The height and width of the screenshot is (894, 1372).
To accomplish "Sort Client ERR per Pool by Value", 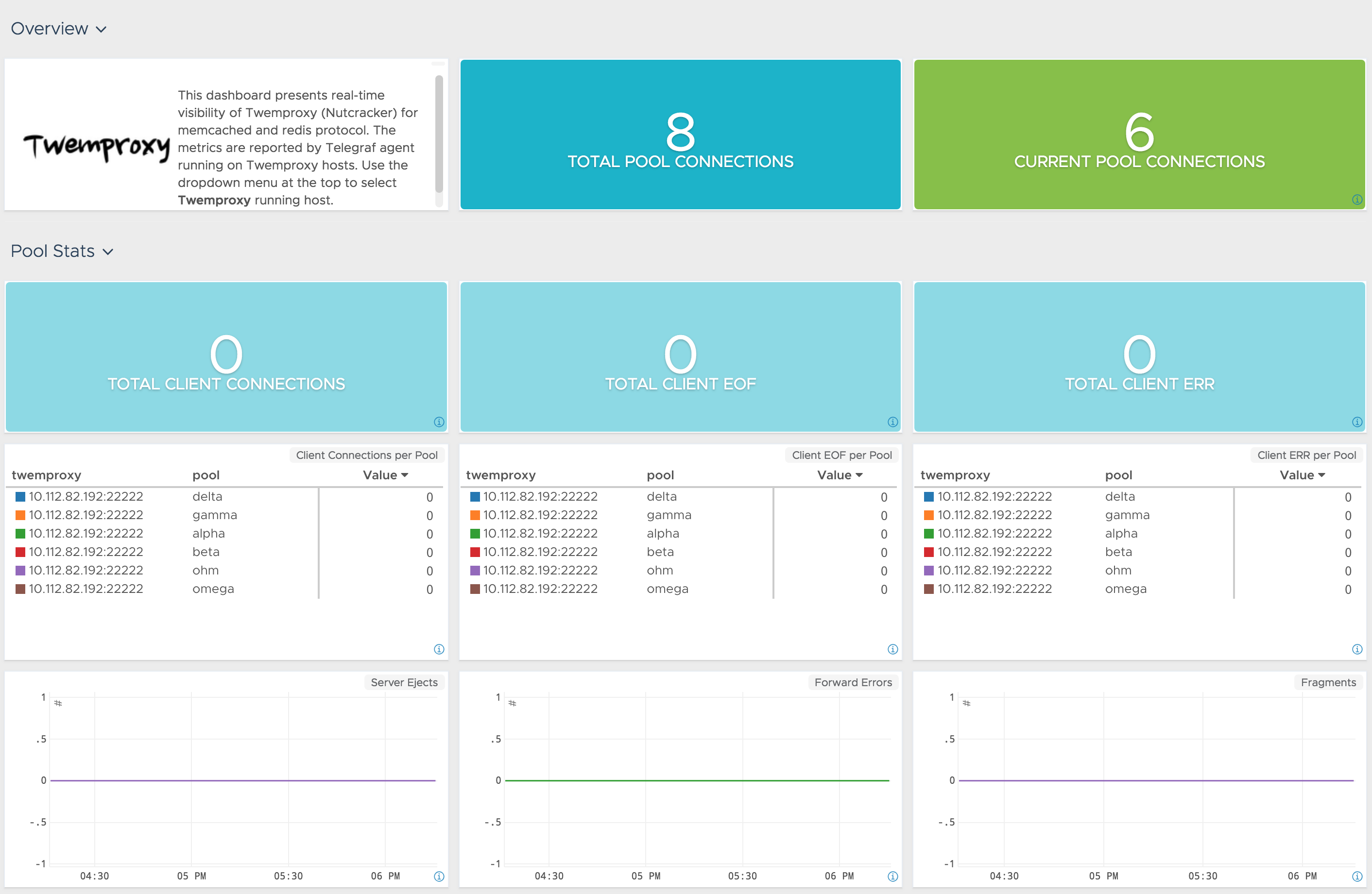I will (x=1302, y=475).
